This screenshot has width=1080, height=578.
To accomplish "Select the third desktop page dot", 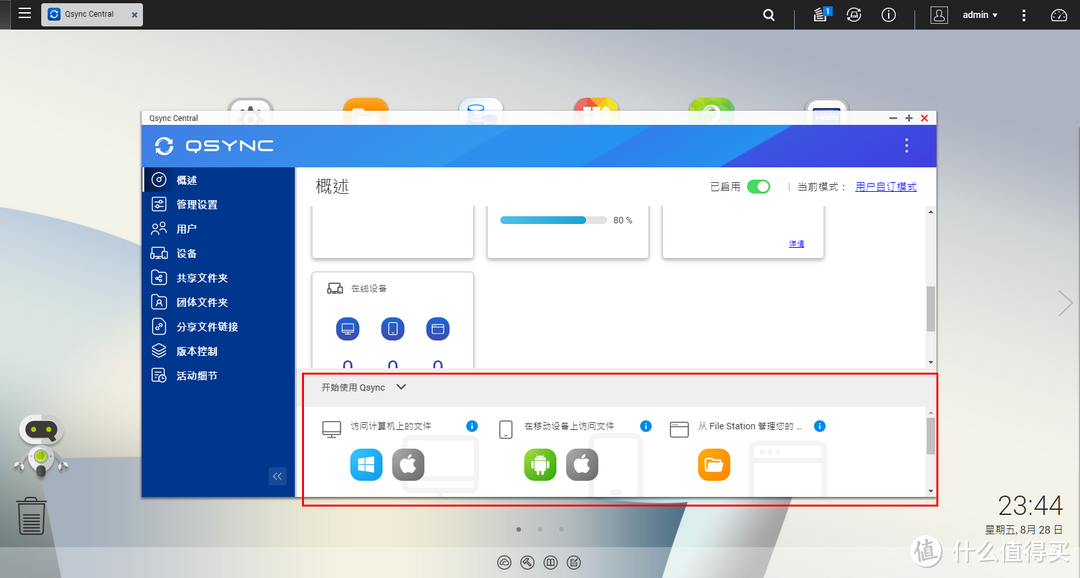I will click(561, 530).
